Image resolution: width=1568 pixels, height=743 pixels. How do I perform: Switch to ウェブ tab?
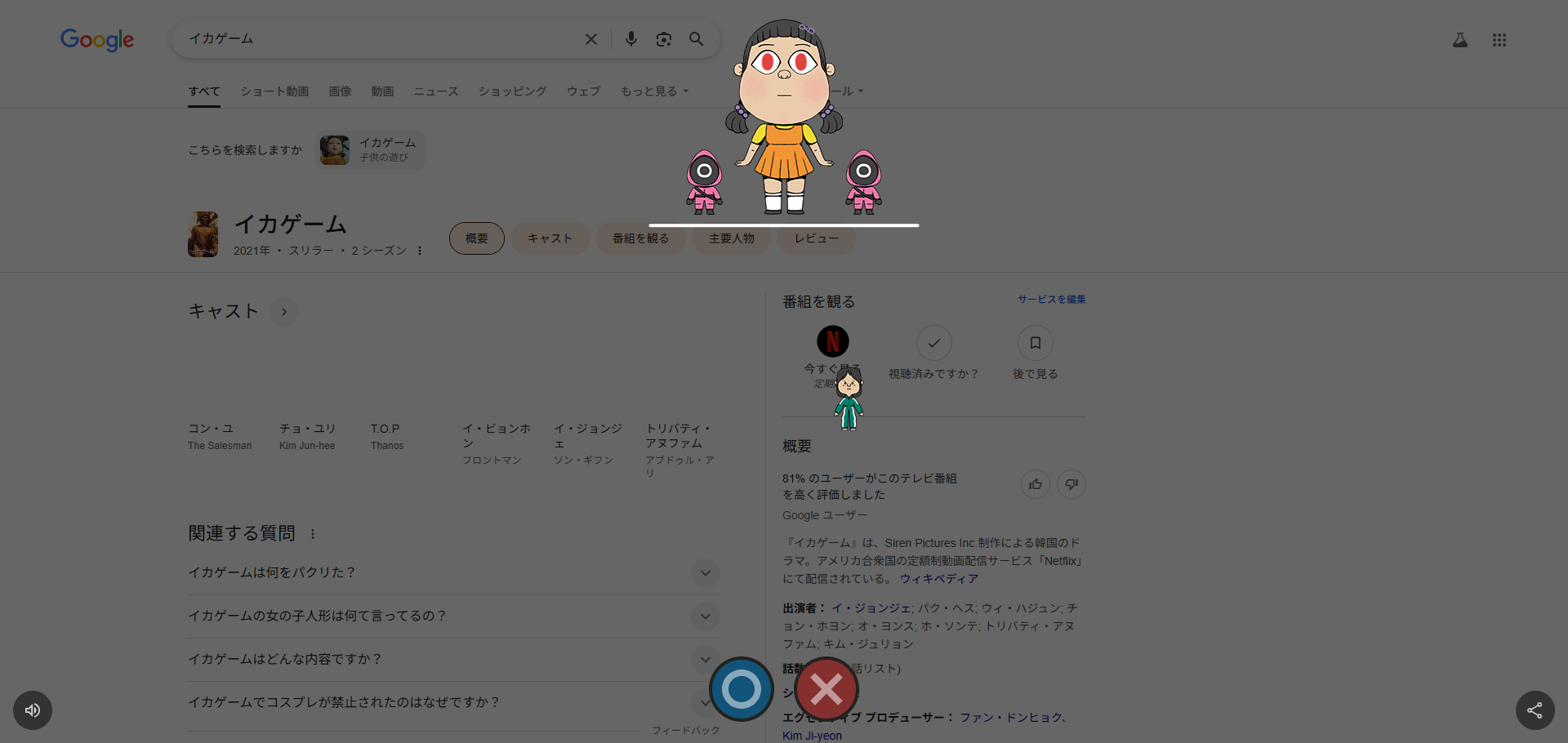[x=584, y=91]
